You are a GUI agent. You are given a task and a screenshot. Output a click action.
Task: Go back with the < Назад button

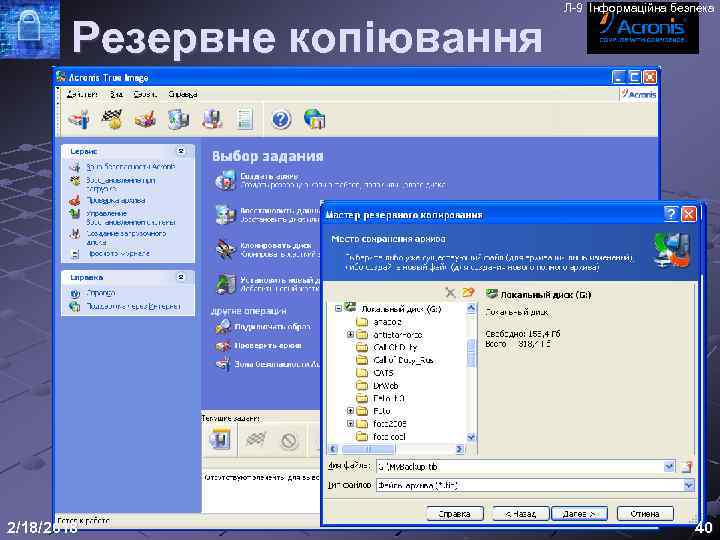521,513
